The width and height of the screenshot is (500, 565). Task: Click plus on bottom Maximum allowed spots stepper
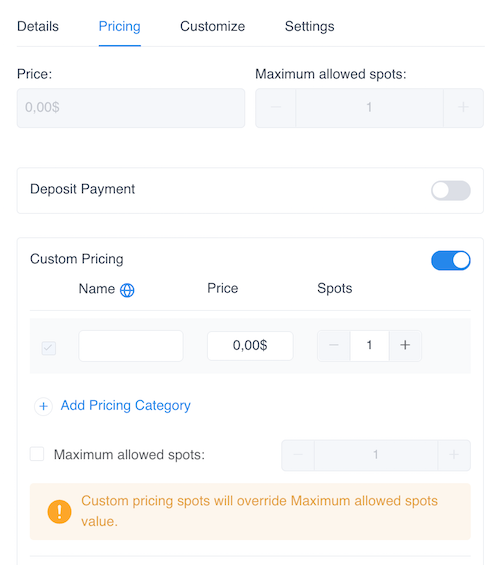(454, 455)
